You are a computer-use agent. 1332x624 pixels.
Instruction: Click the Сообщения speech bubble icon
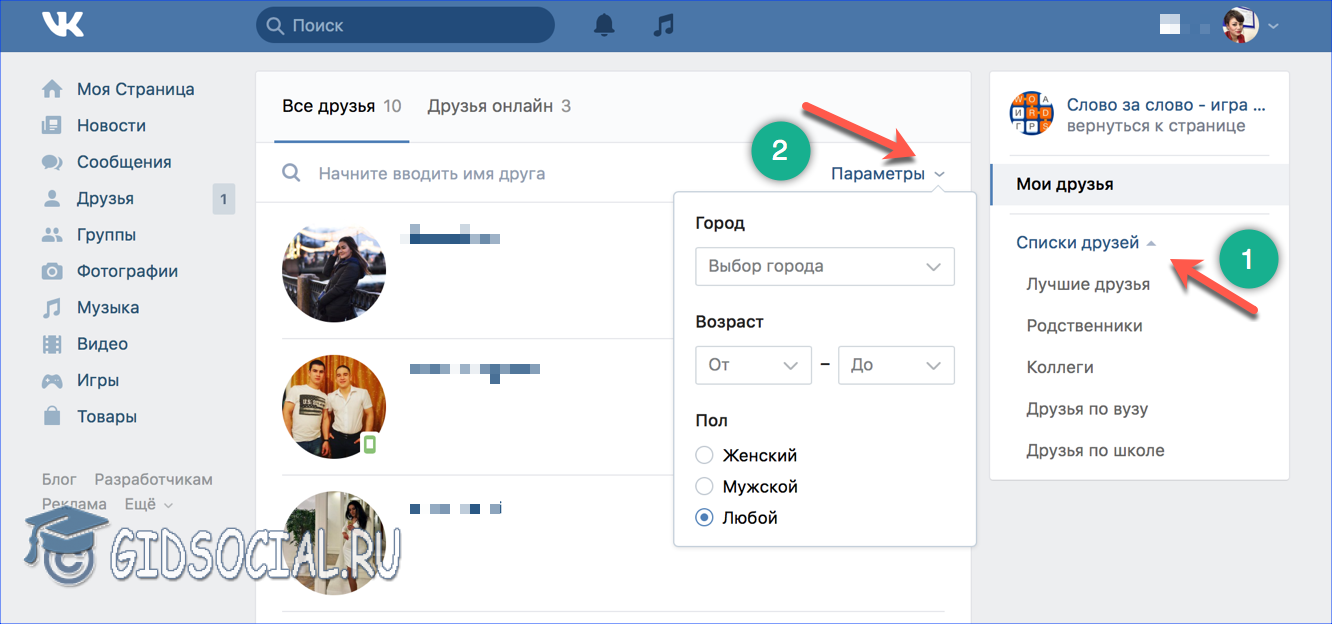(x=52, y=162)
